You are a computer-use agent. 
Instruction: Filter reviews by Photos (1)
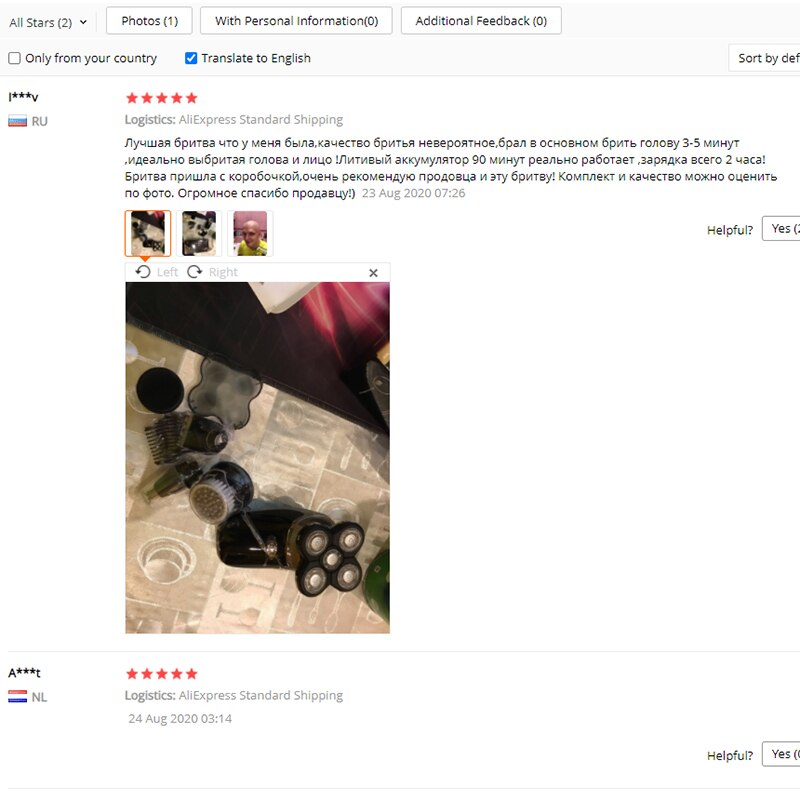(x=149, y=21)
